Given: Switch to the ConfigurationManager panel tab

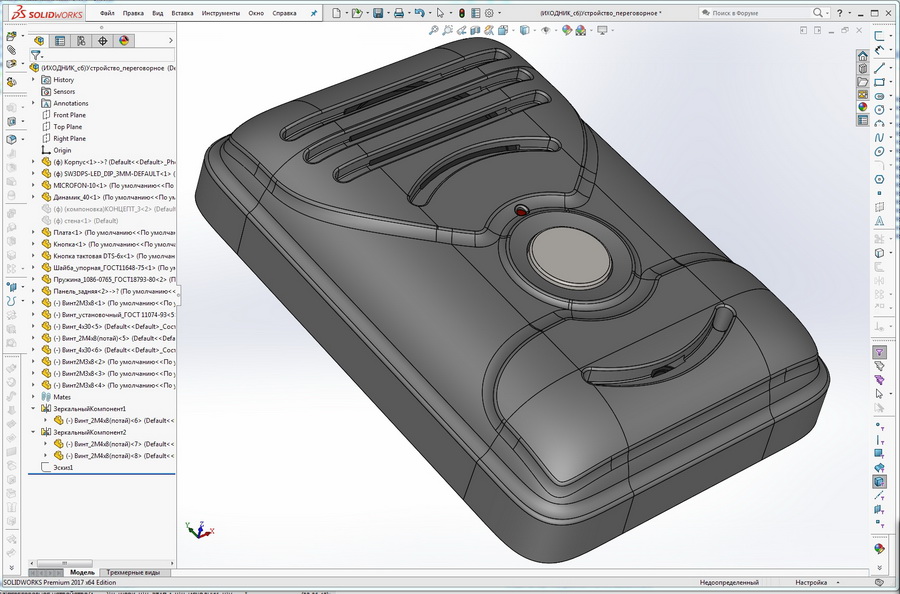Looking at the screenshot, I should [x=81, y=40].
